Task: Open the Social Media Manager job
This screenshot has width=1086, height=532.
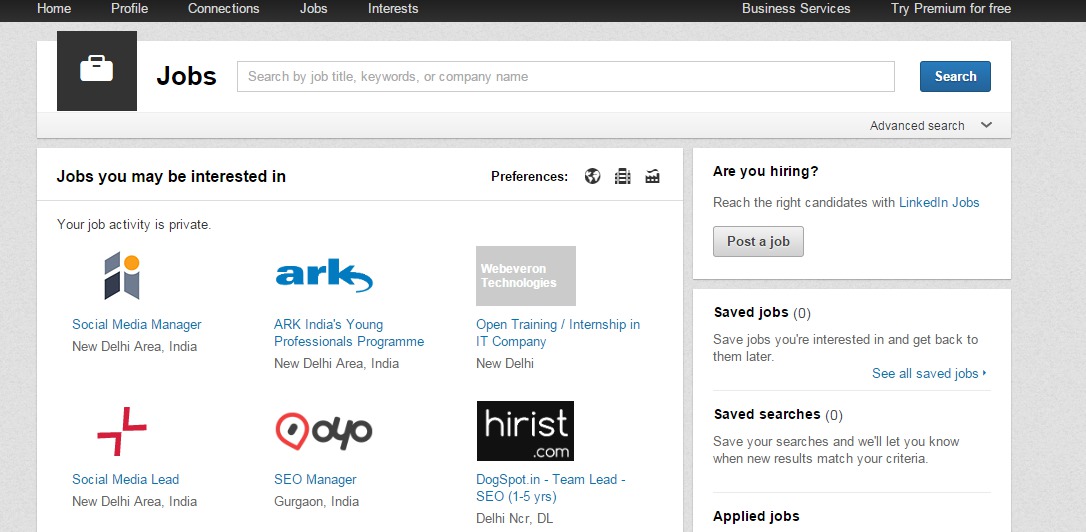Action: pos(137,324)
